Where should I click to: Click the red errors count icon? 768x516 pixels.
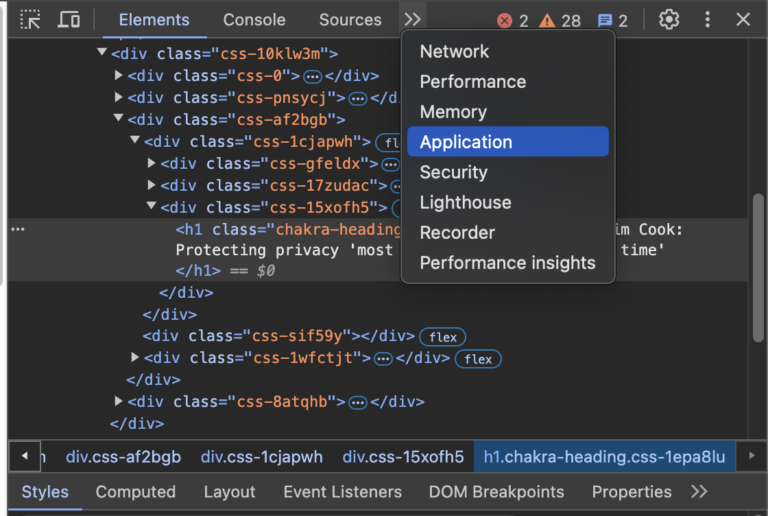[x=504, y=21]
